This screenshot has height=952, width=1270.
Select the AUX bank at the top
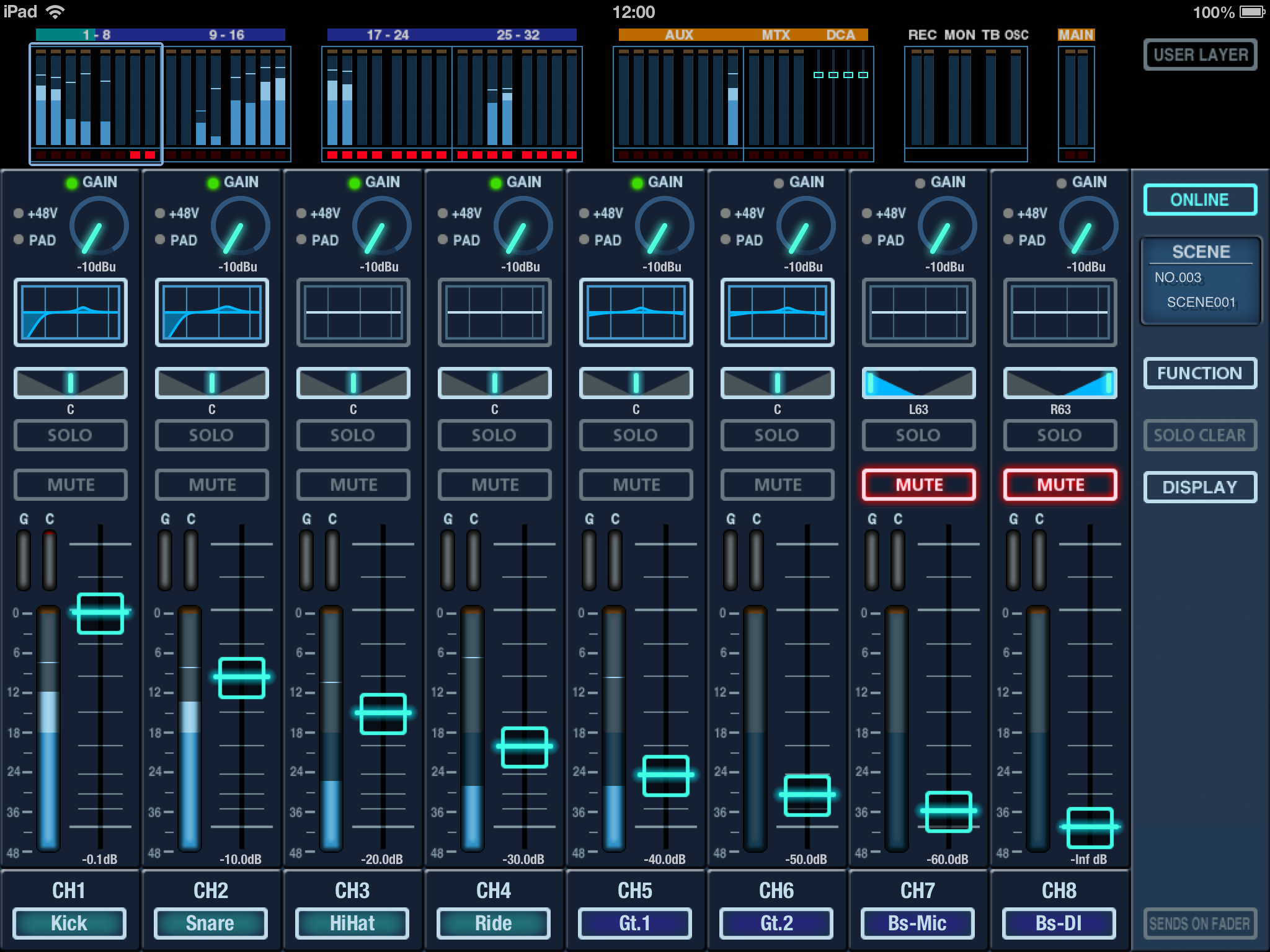tap(678, 35)
